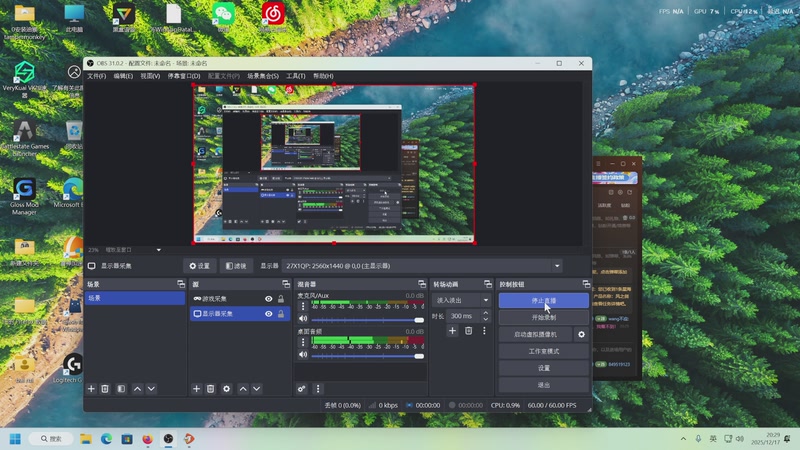Image resolution: width=800 pixels, height=450 pixels.
Task: Move the scene up with the arrow
Action: point(137,389)
